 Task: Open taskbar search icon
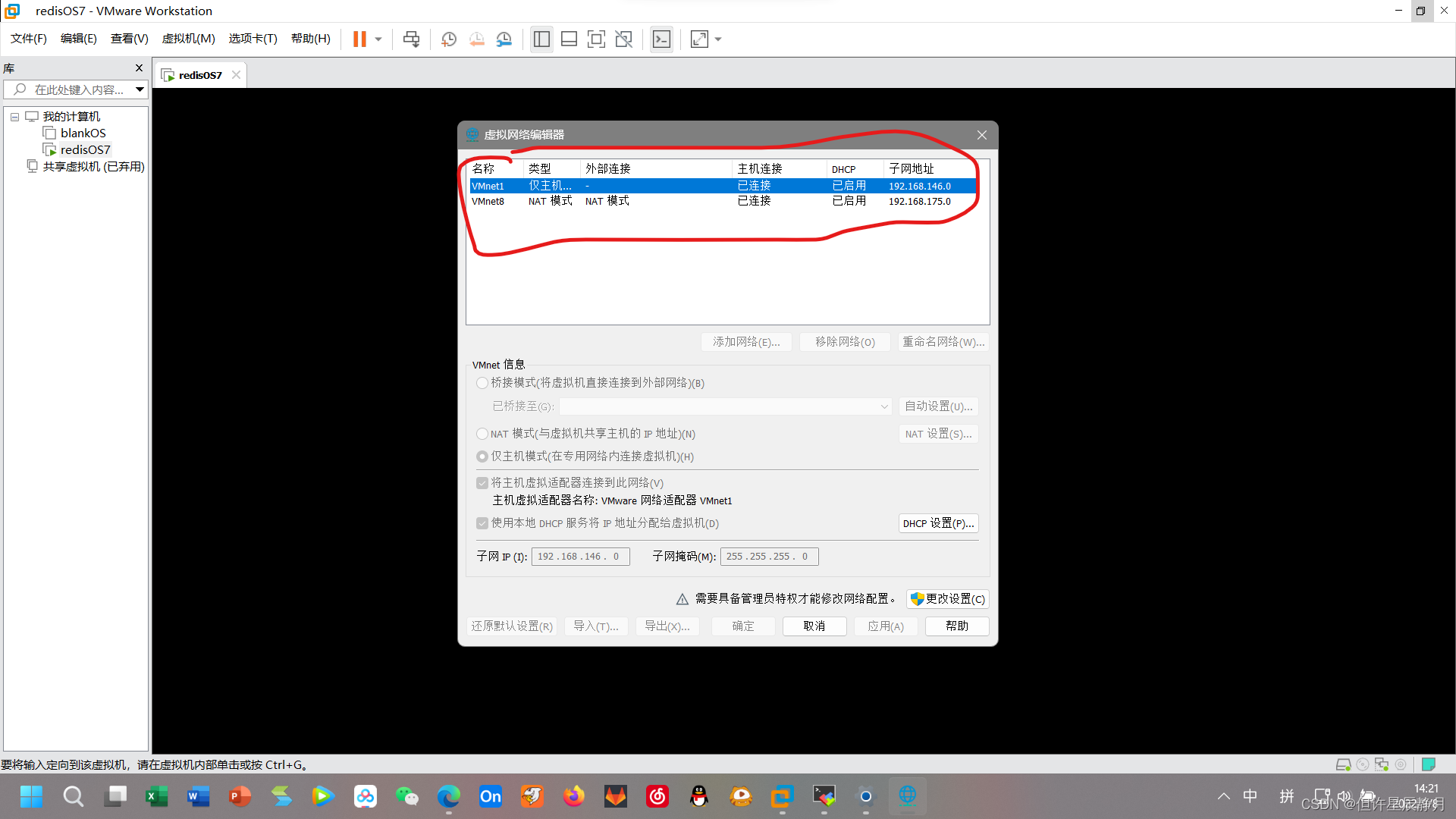pos(73,796)
